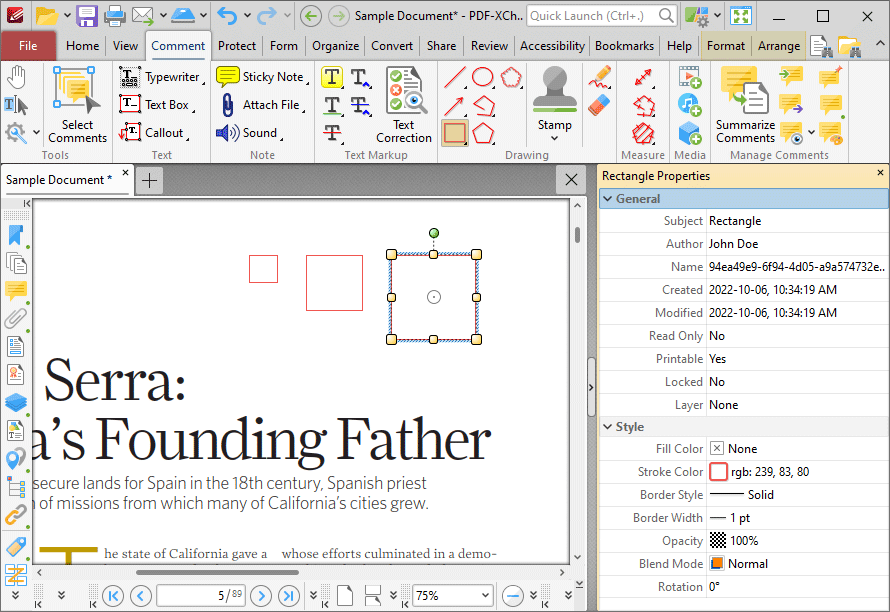Select the Arrow drawing tool
Screen dimensions: 890x612
click(x=455, y=105)
